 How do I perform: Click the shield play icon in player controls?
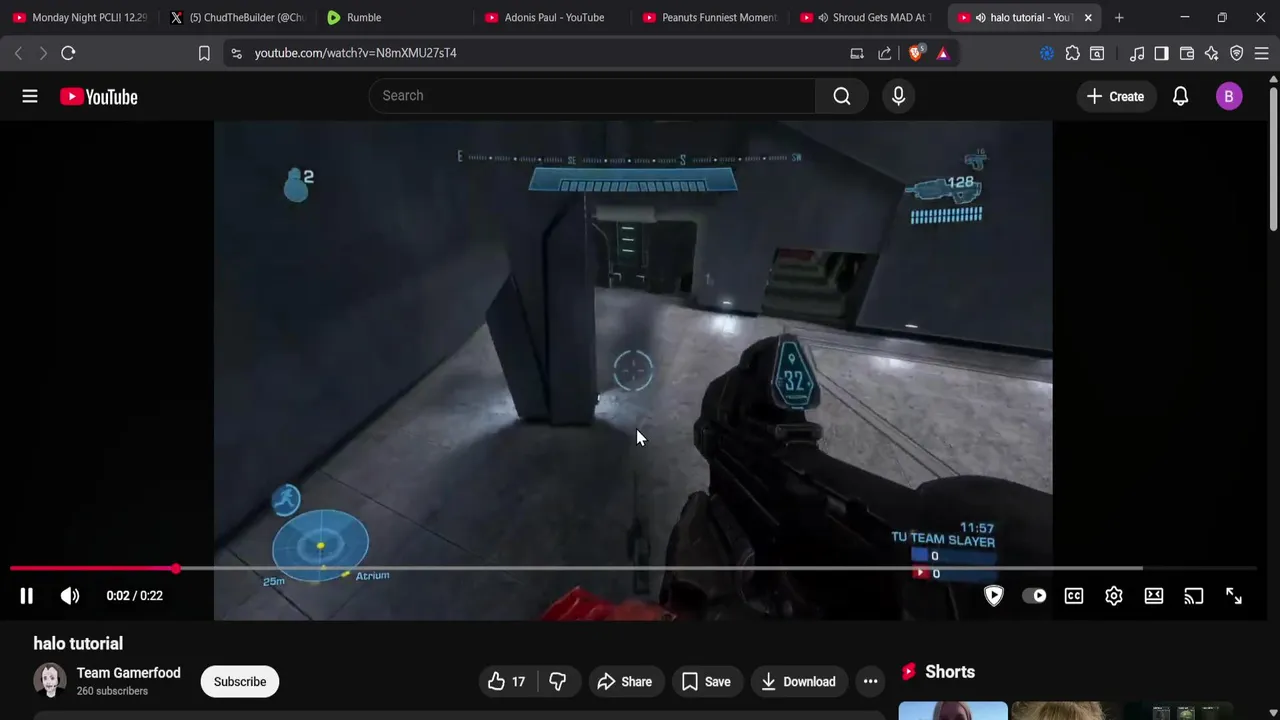coord(994,596)
